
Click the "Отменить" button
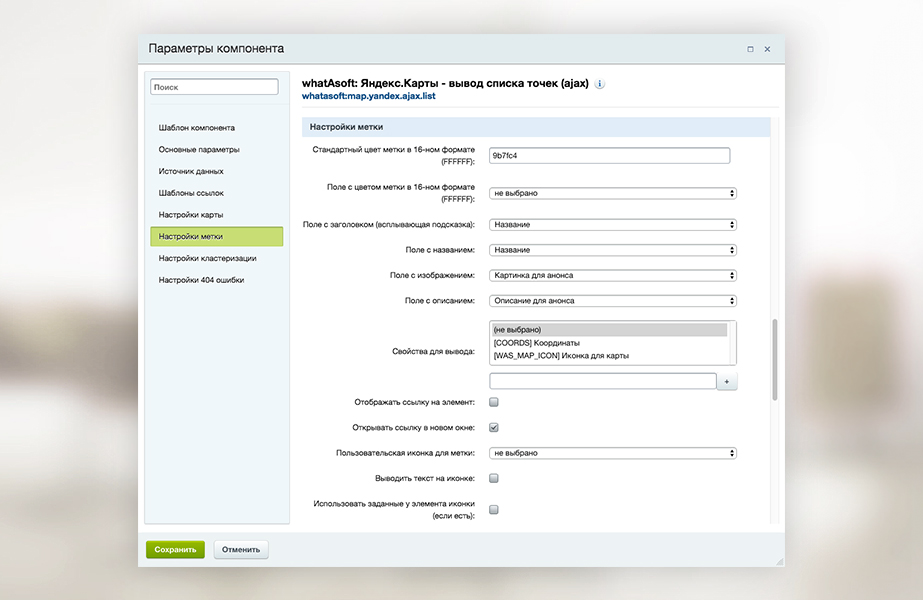click(x=241, y=549)
